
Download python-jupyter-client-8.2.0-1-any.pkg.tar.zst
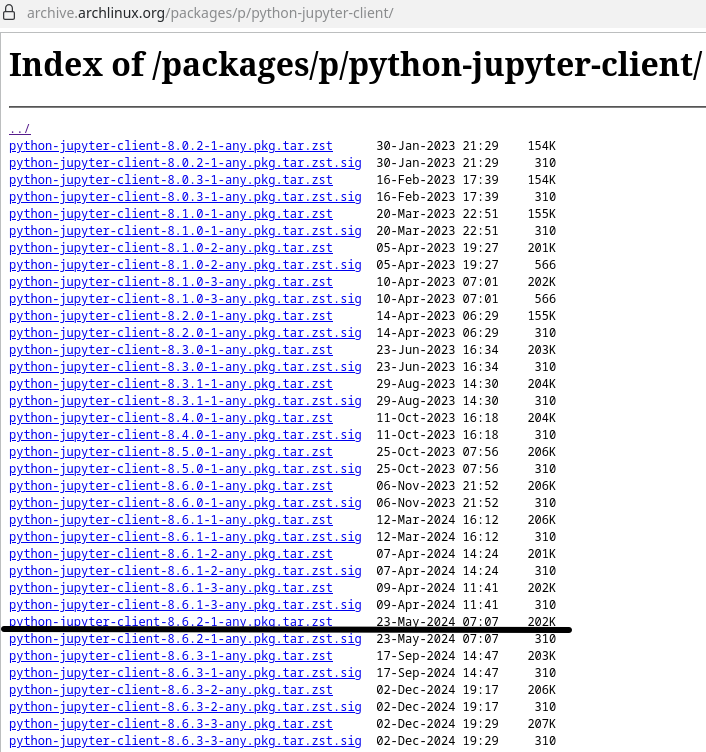point(171,316)
